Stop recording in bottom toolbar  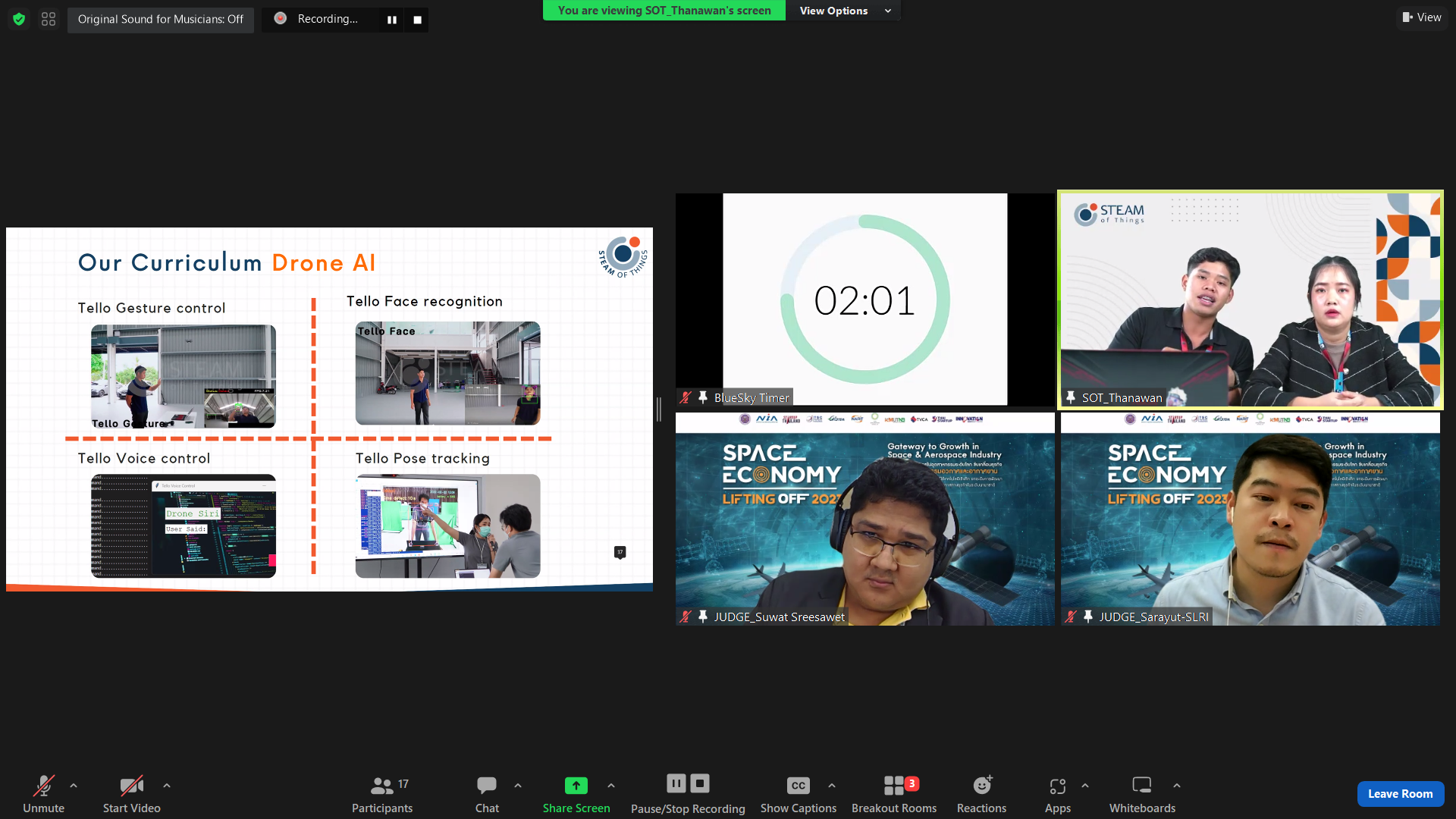tap(700, 783)
